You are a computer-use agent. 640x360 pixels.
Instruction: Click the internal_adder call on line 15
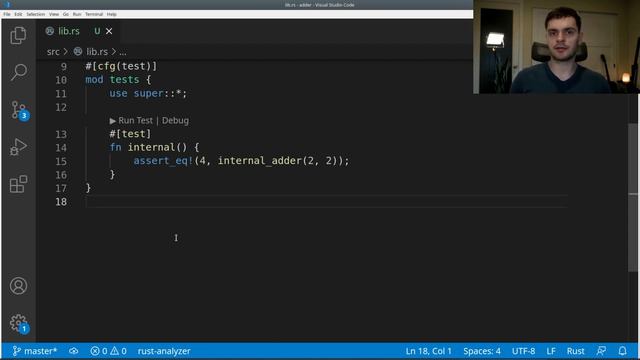[260, 161]
